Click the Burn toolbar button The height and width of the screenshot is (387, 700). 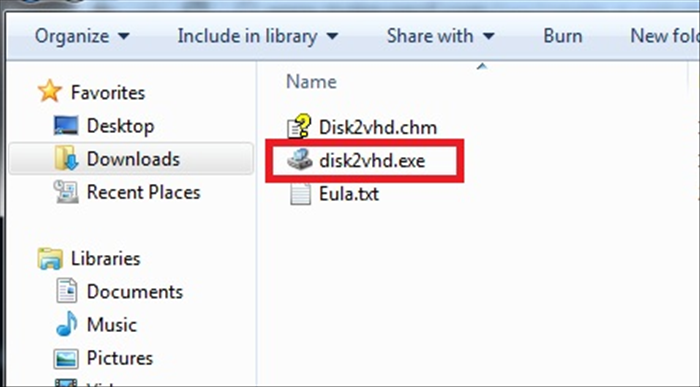pyautogui.click(x=562, y=36)
